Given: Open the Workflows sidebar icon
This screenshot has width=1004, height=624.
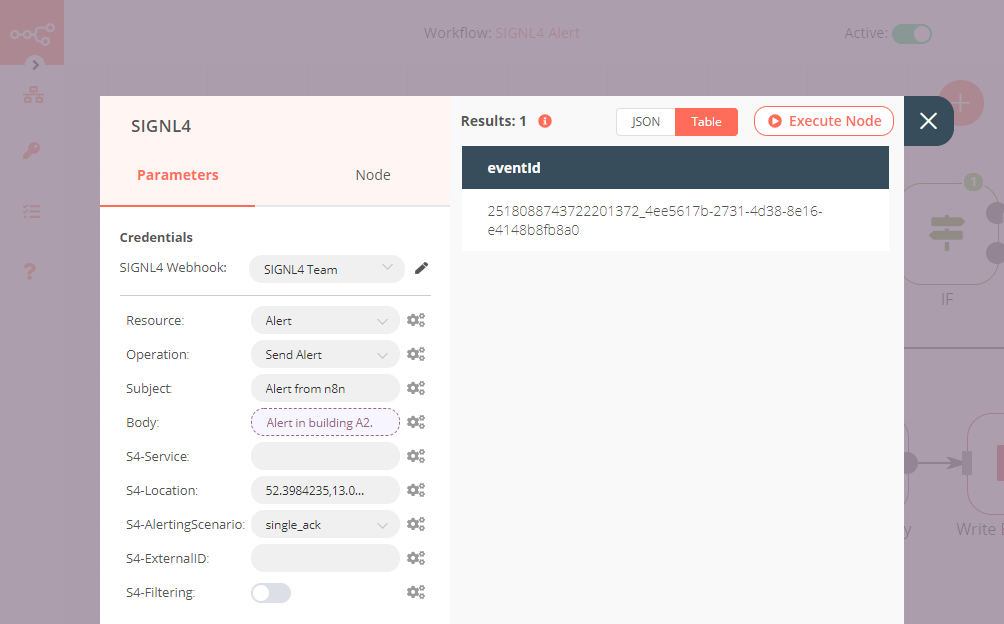Looking at the screenshot, I should point(33,95).
